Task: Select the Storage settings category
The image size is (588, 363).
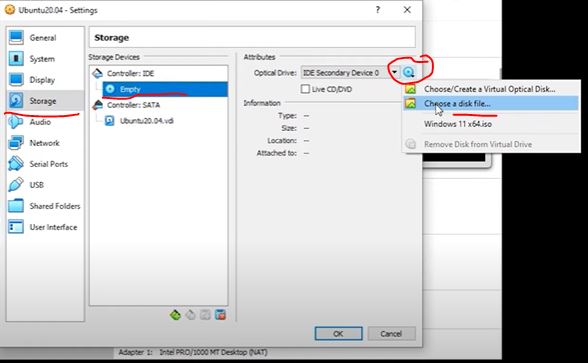Action: tap(45, 101)
